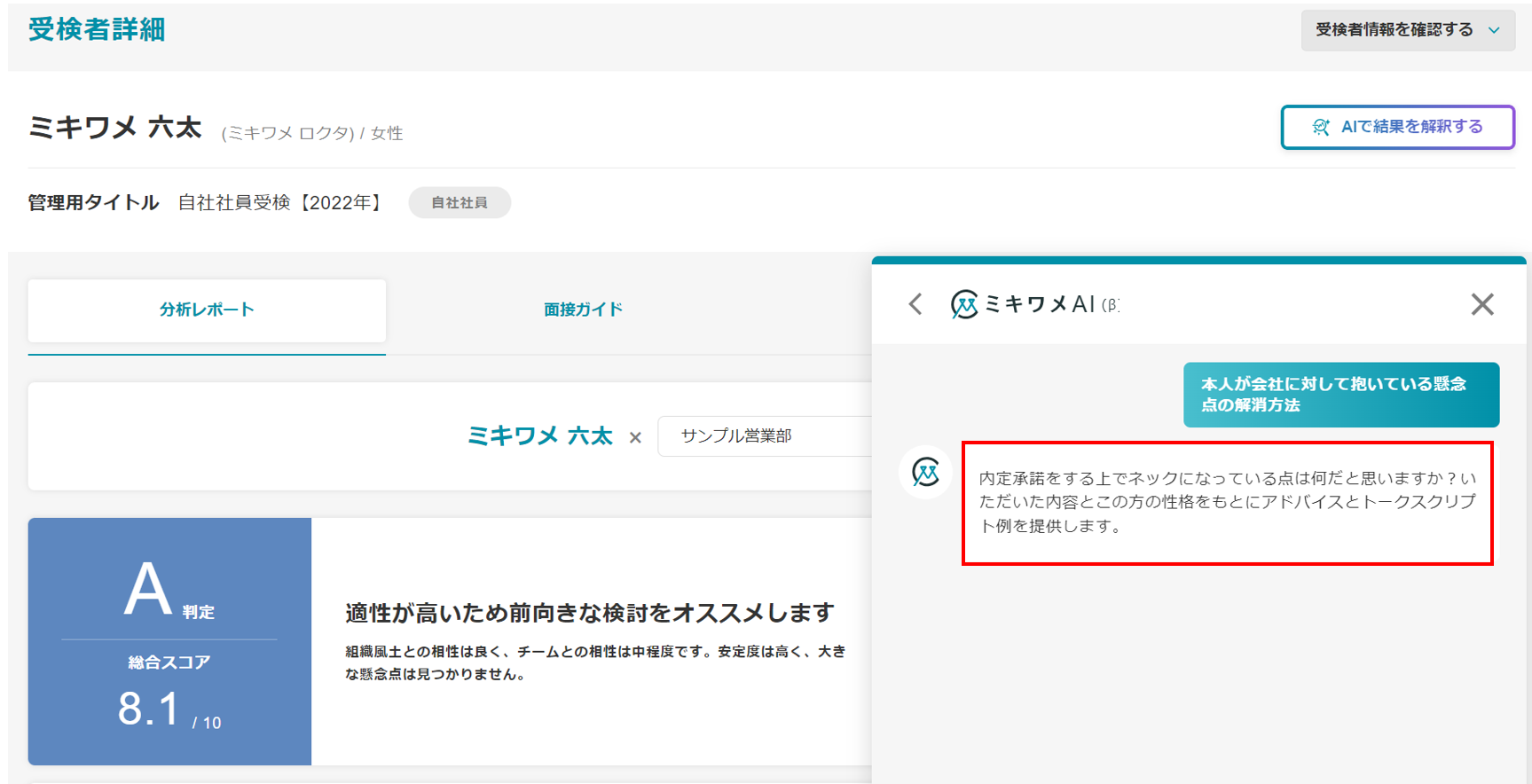Open the 受検者情報を確認する dropdown
1532x784 pixels.
1395,30
